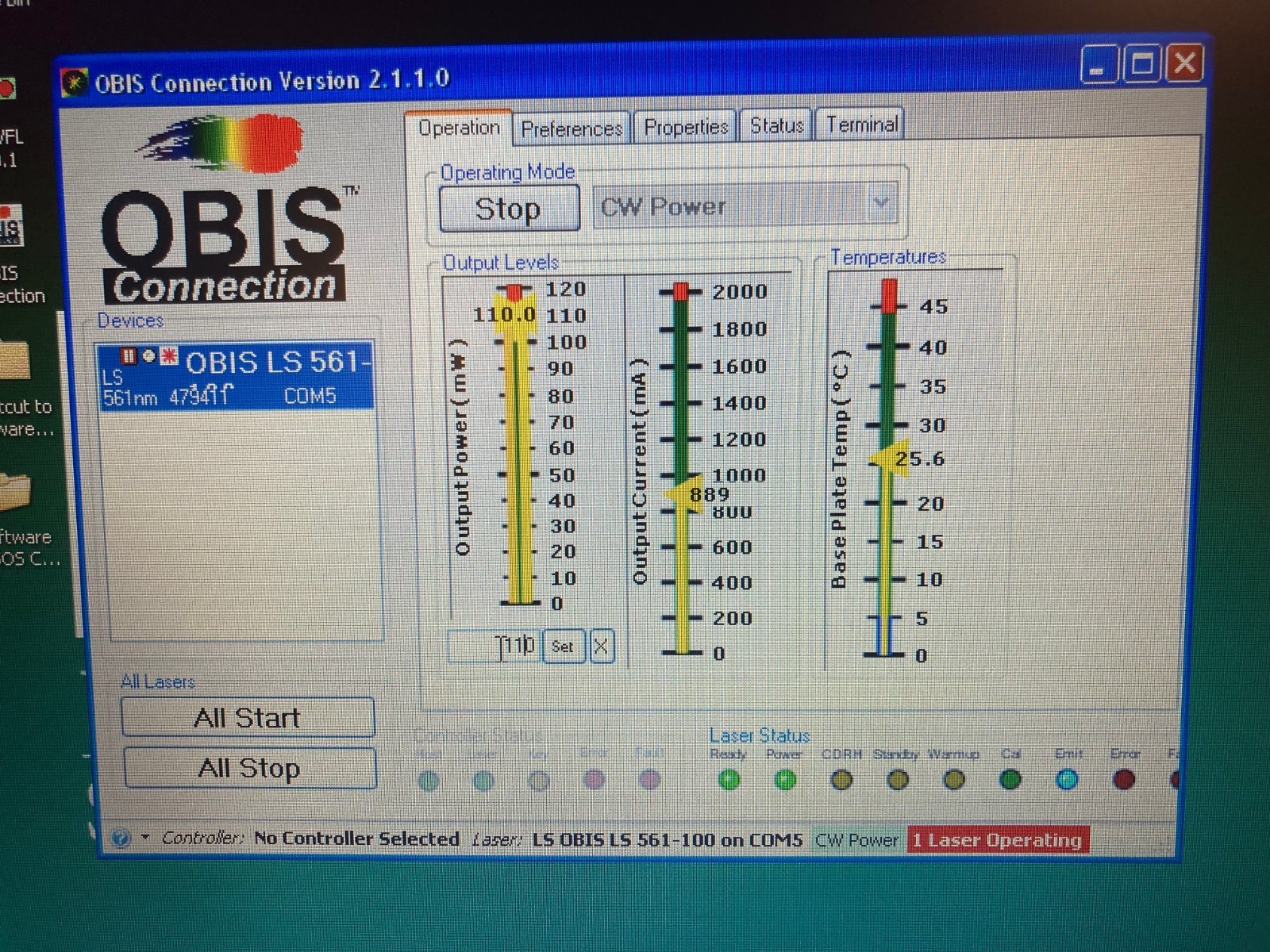The height and width of the screenshot is (952, 1270).
Task: Close the OBIS Connection window
Action: (x=1185, y=63)
